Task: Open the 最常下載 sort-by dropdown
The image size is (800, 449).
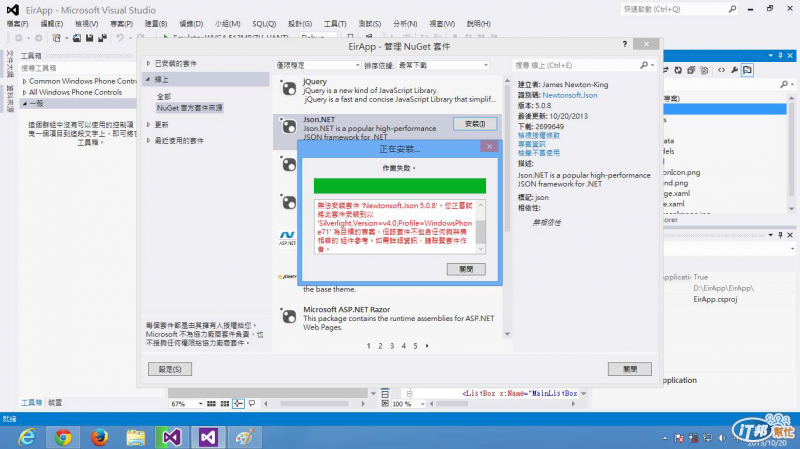Action: pyautogui.click(x=443, y=65)
